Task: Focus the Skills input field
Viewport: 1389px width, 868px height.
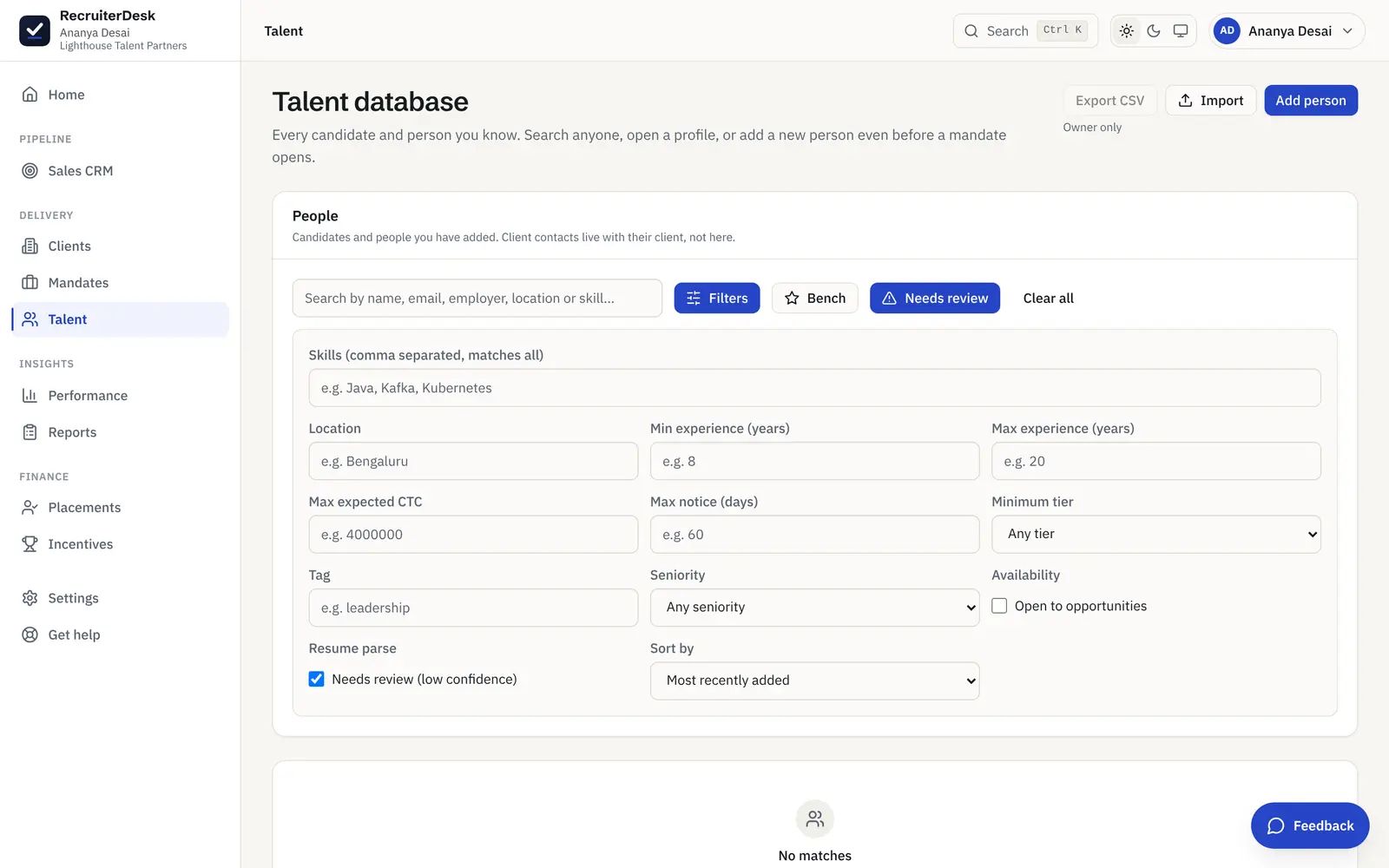Action: tap(814, 388)
